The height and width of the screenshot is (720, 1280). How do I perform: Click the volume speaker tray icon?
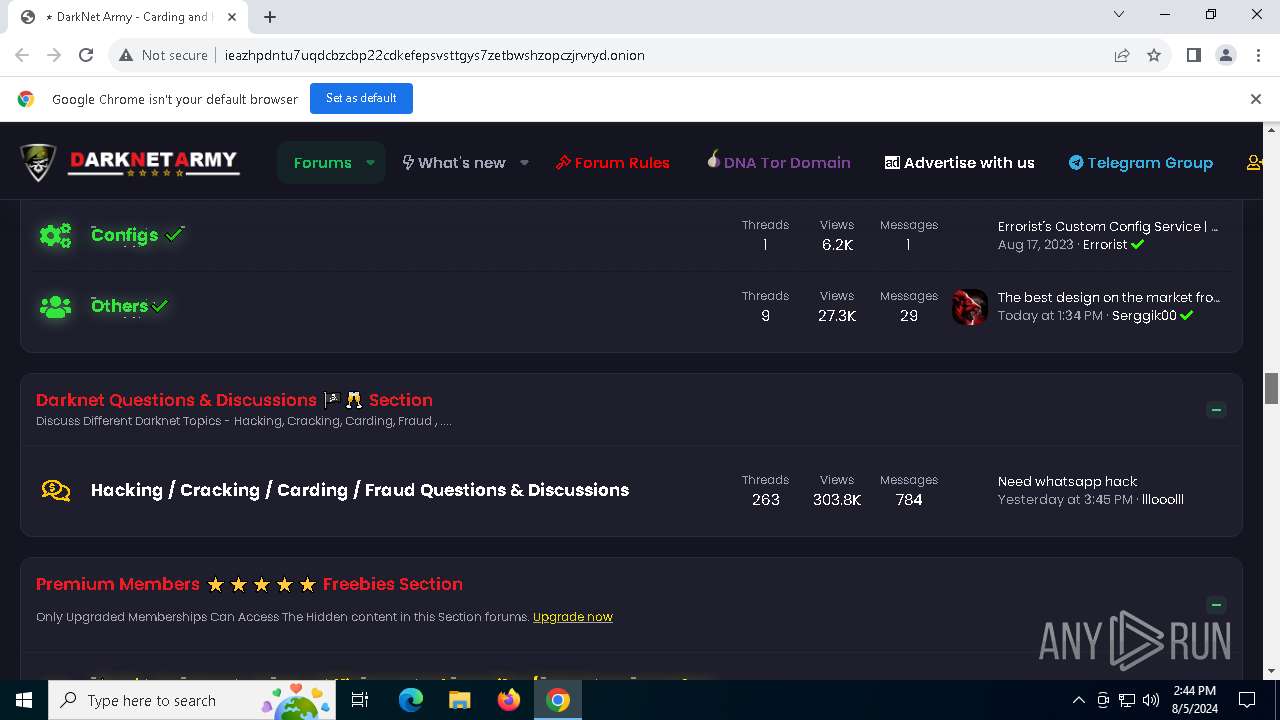coord(1151,700)
